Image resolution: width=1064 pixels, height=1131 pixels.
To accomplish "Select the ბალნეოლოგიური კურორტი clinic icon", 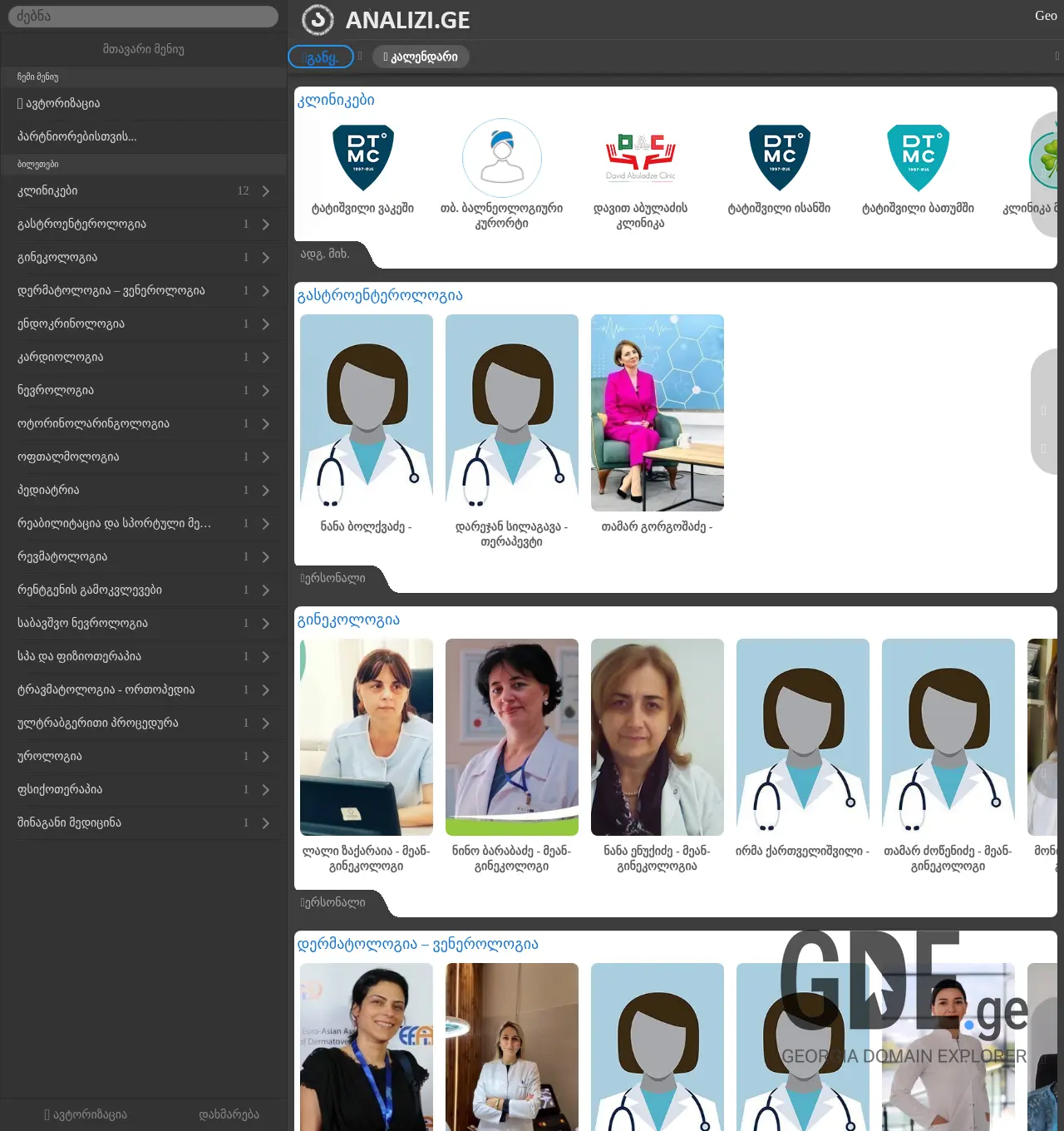I will [501, 156].
